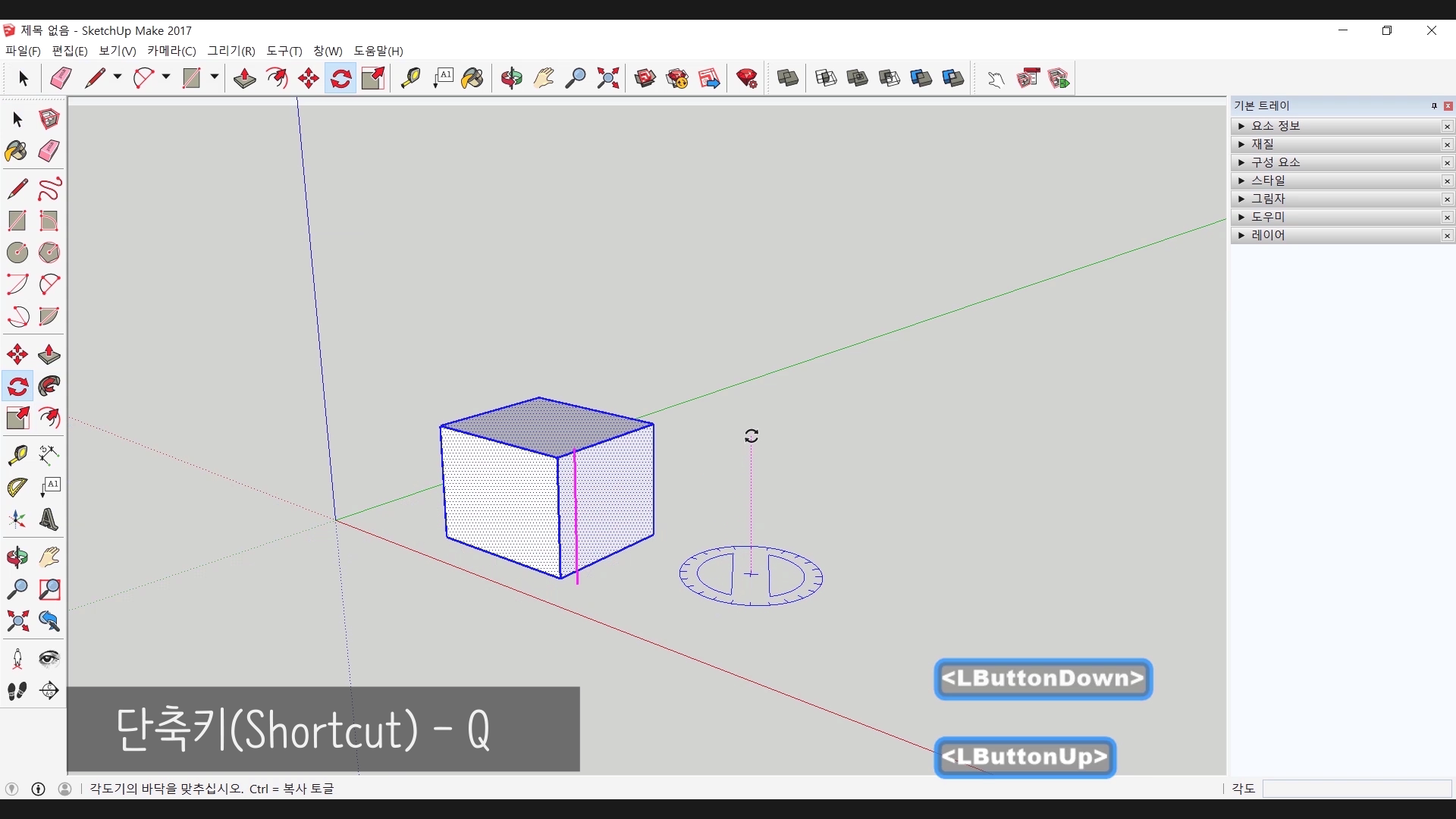Image resolution: width=1456 pixels, height=819 pixels.
Task: Open the arc tool dropdown arrow
Action: 166,77
